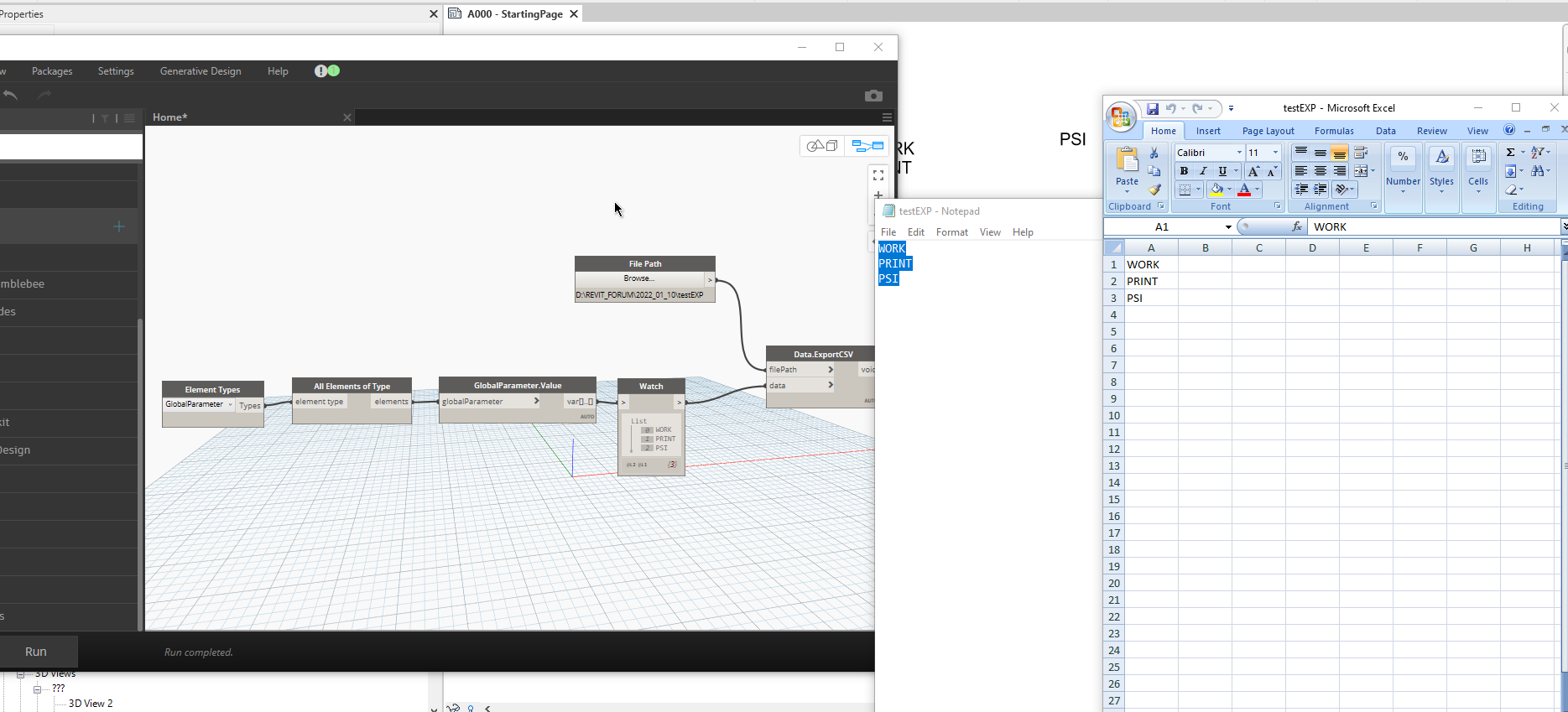Screen dimensions: 1568x712
Task: Enable graph view navigation mode
Action: pyautogui.click(x=867, y=146)
